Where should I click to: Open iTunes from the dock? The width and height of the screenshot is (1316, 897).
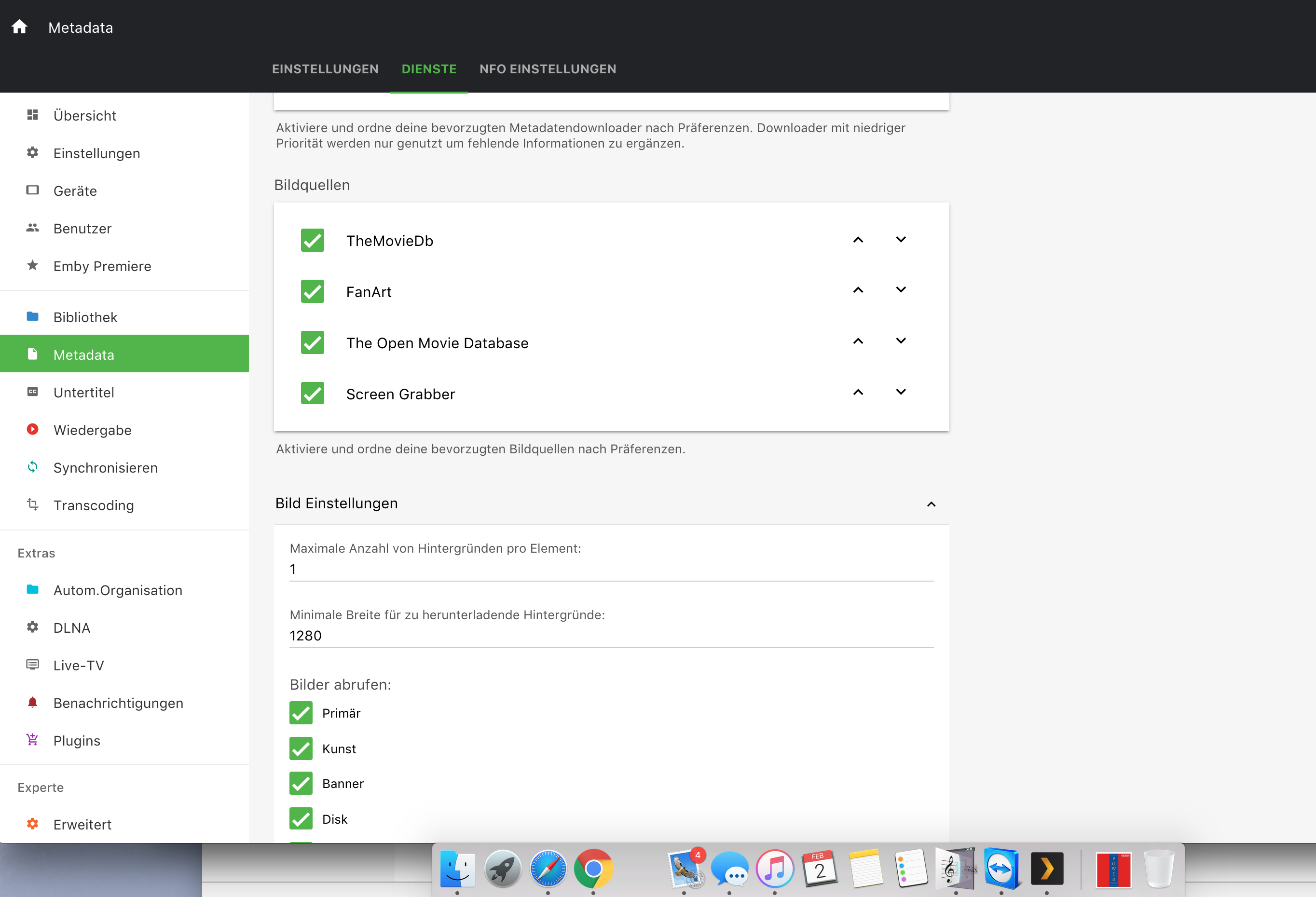[x=775, y=868]
